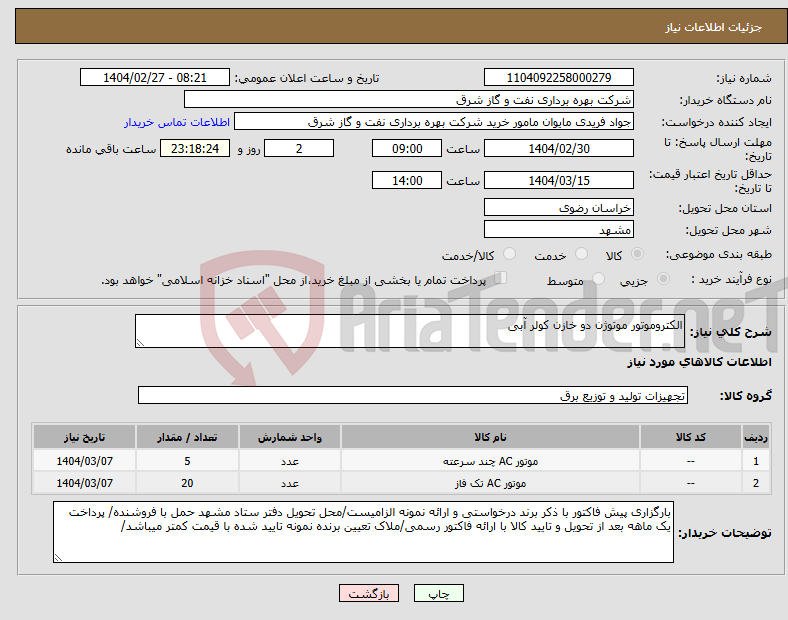Viewport: 788px width, 620px height.
Task: Click the buyer notes text area
Action: 363,532
